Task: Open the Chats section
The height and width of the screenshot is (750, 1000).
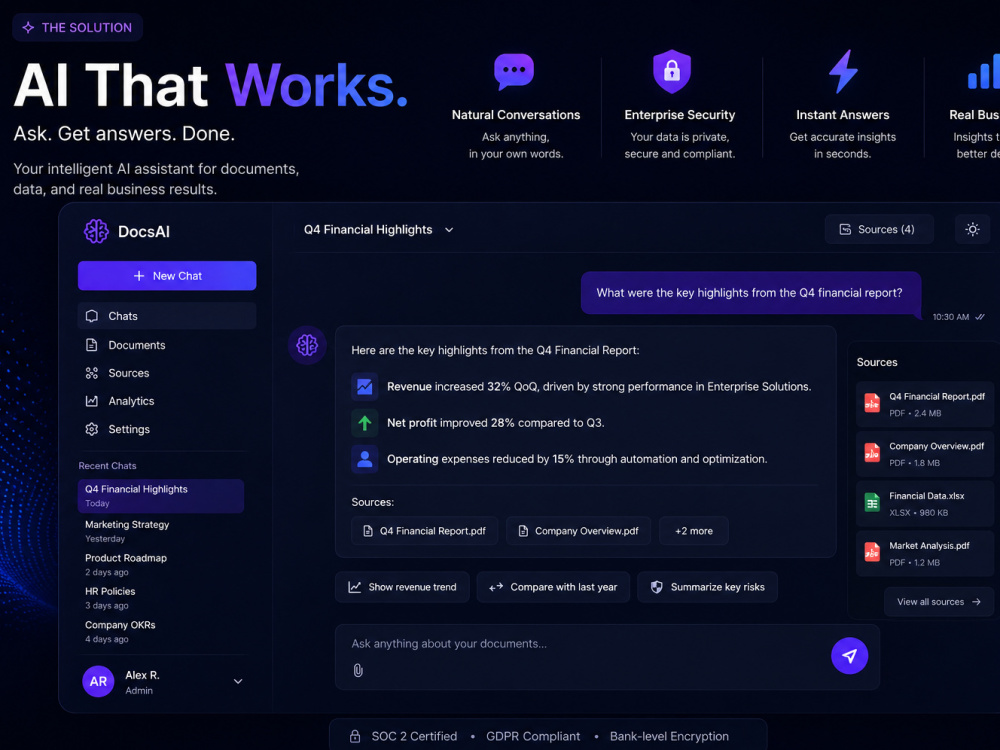Action: 167,316
